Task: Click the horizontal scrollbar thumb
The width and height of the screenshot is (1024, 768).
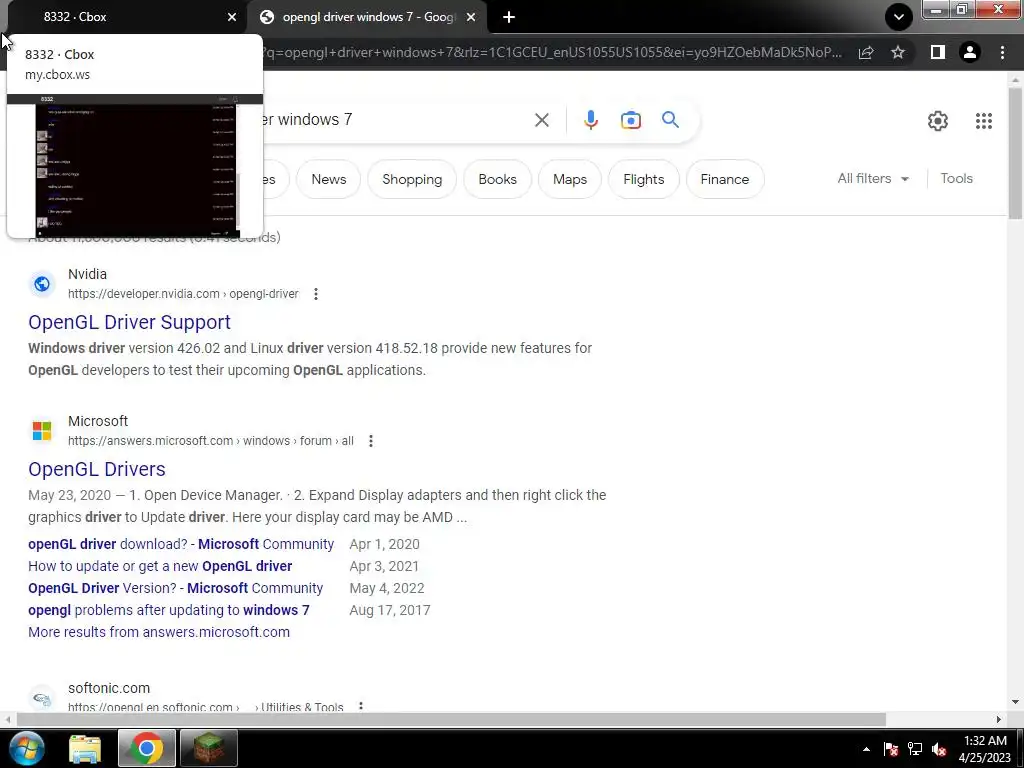Action: tap(451, 720)
